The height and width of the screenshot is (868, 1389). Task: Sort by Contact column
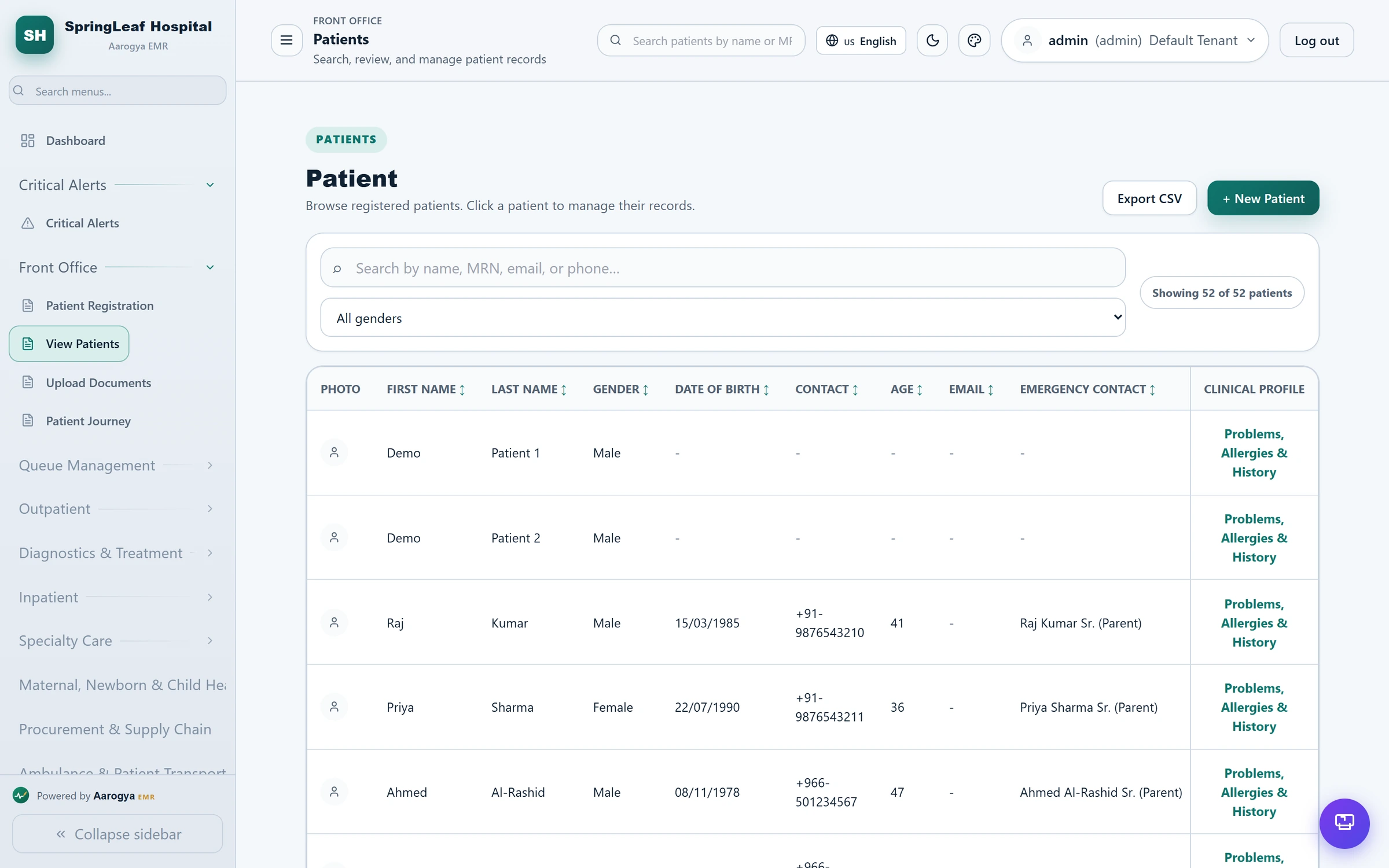pyautogui.click(x=827, y=389)
